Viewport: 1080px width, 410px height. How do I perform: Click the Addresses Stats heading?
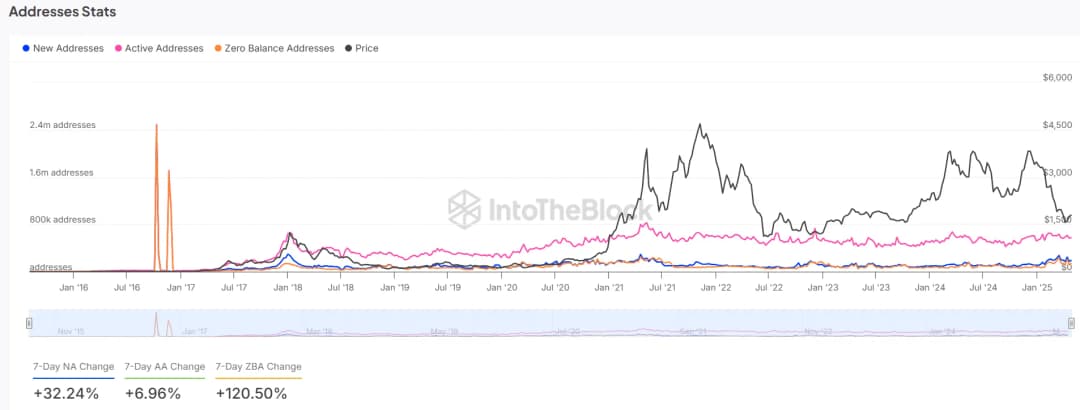tap(62, 12)
